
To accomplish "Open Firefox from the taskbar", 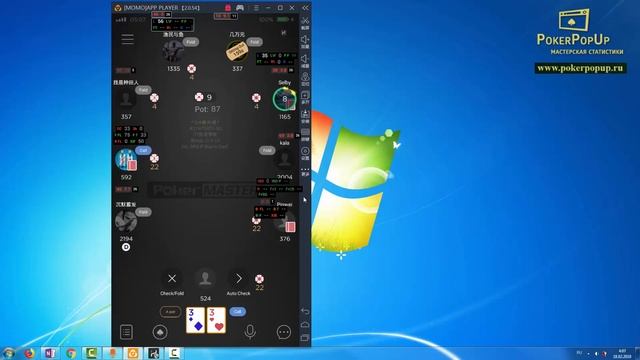I will pyautogui.click(x=29, y=353).
